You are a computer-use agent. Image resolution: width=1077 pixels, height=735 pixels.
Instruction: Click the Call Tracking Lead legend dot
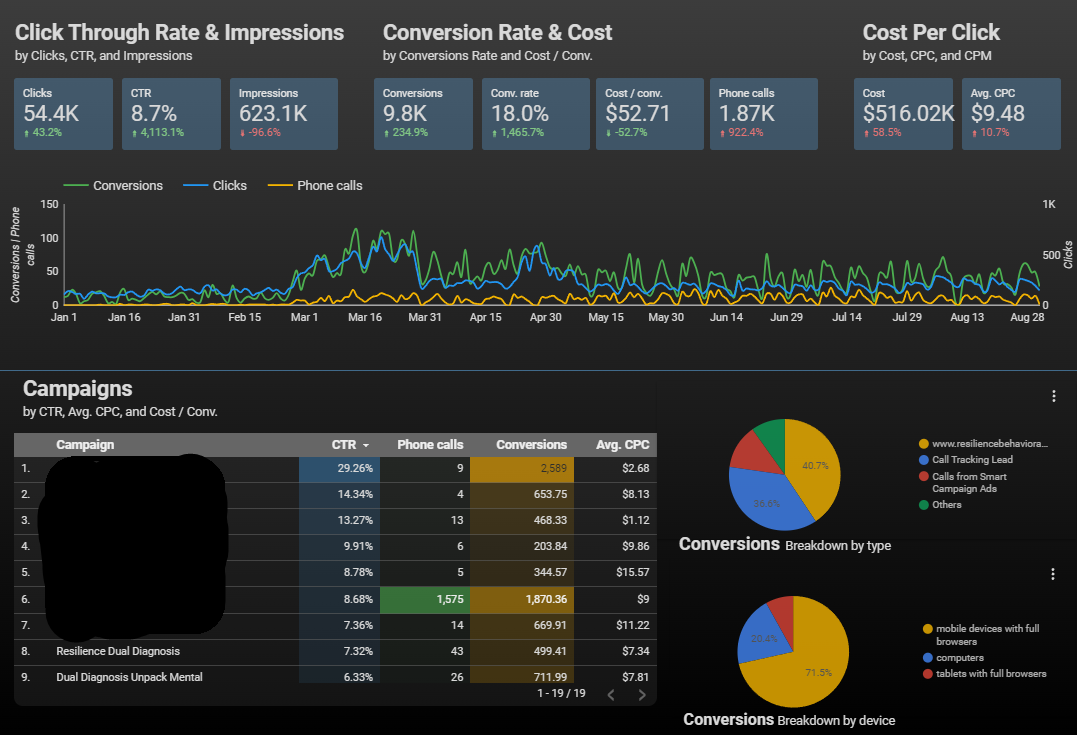coord(924,460)
